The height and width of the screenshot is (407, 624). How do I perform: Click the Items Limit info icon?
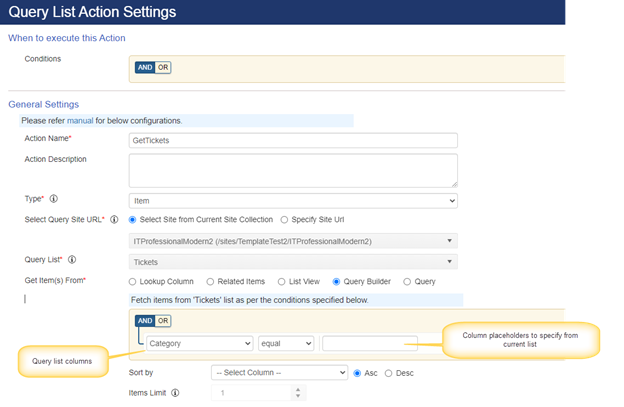[175, 393]
